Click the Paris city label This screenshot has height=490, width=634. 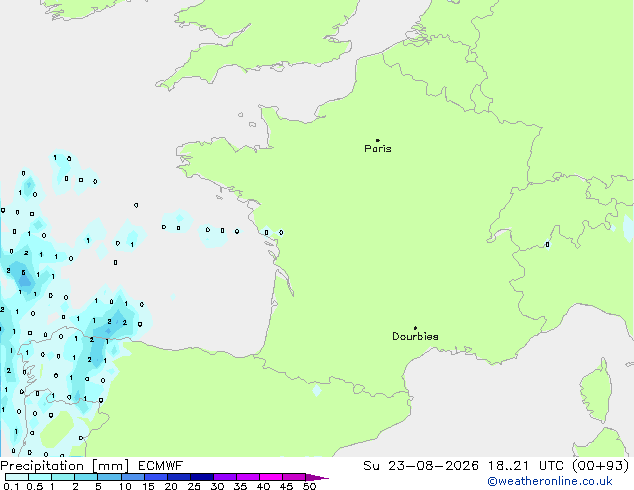[378, 149]
